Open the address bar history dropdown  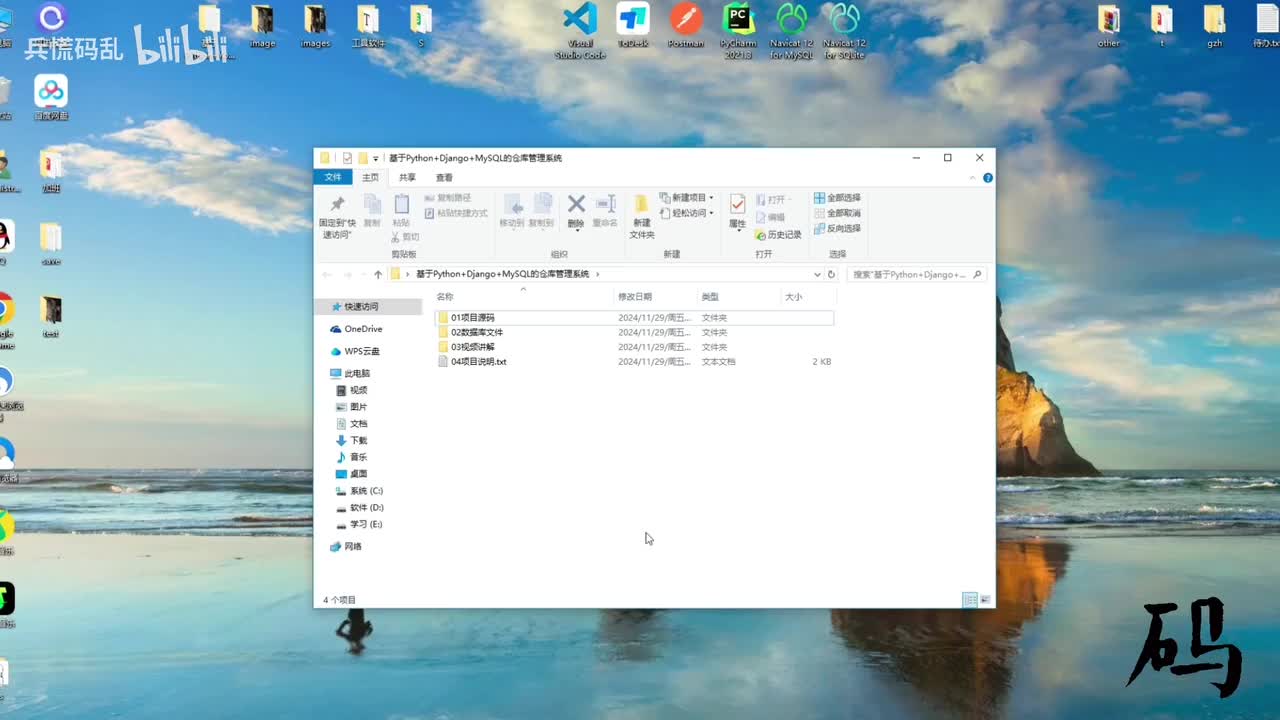[817, 274]
